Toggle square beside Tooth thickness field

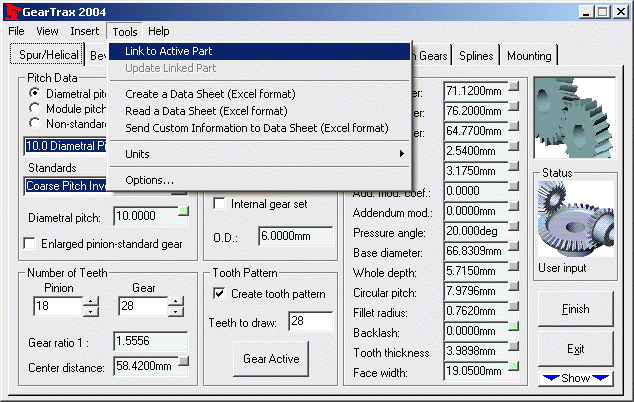(514, 347)
